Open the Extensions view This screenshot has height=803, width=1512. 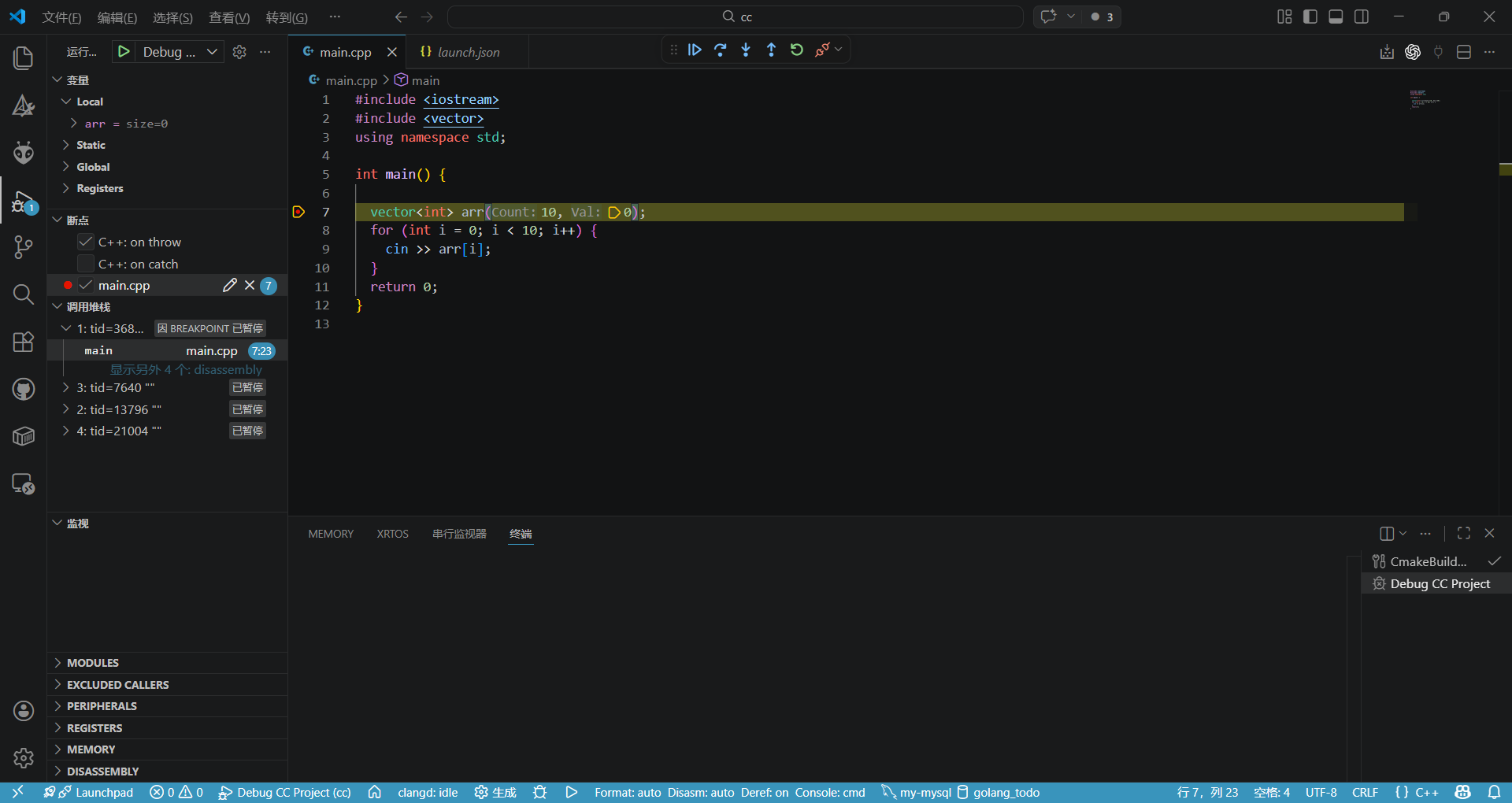coord(24,342)
